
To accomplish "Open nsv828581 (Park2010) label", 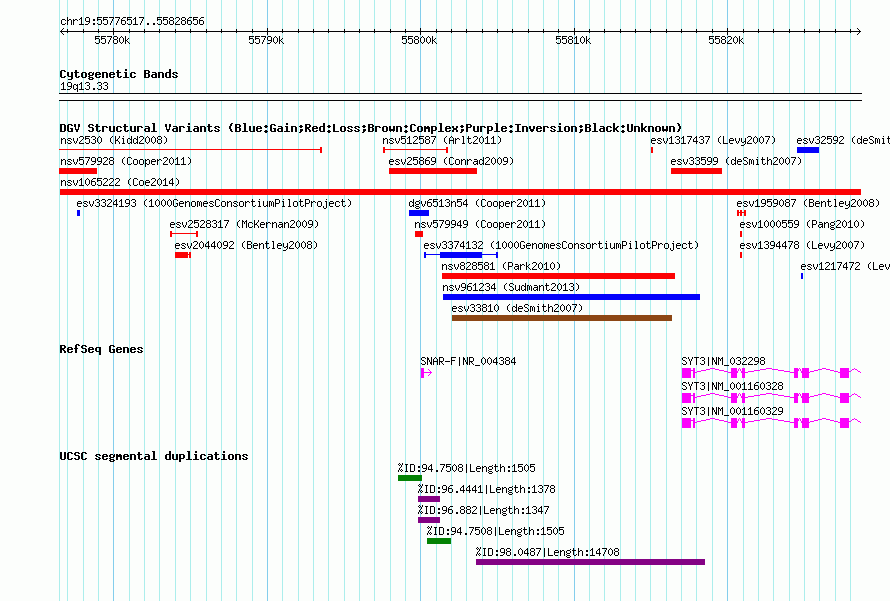I will click(x=501, y=266).
